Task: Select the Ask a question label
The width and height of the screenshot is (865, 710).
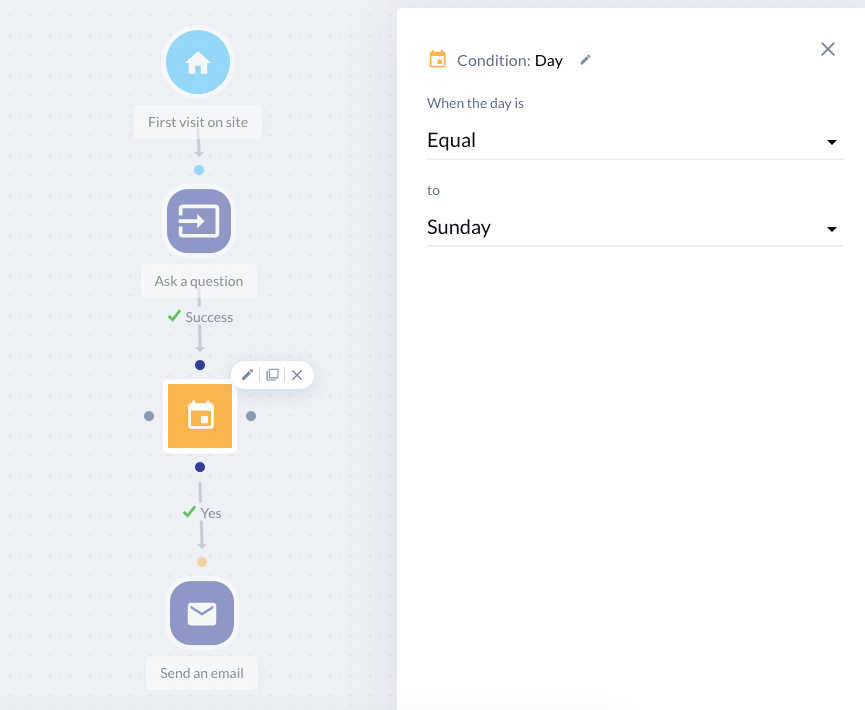Action: tap(199, 281)
